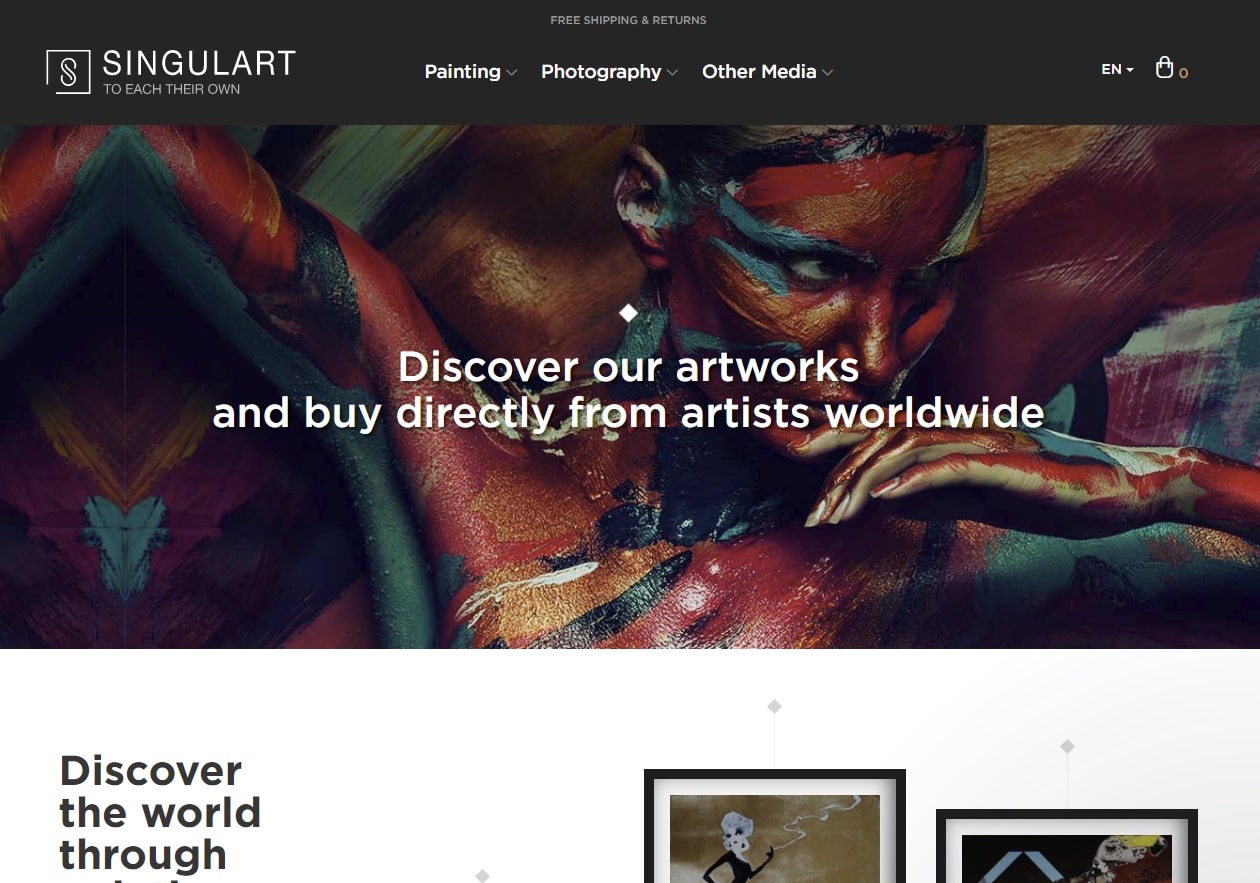Click the chevron next to Painting
The height and width of the screenshot is (883, 1260).
511,72
